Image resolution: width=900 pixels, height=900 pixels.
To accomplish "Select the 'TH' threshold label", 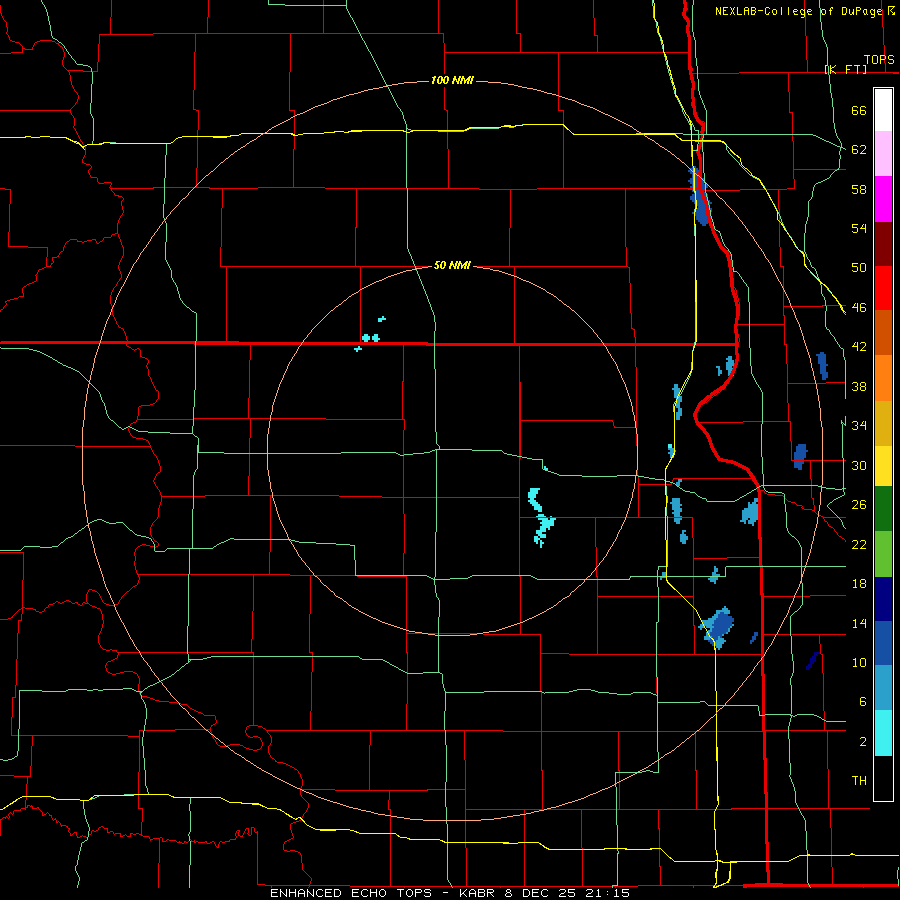I will pyautogui.click(x=859, y=781).
